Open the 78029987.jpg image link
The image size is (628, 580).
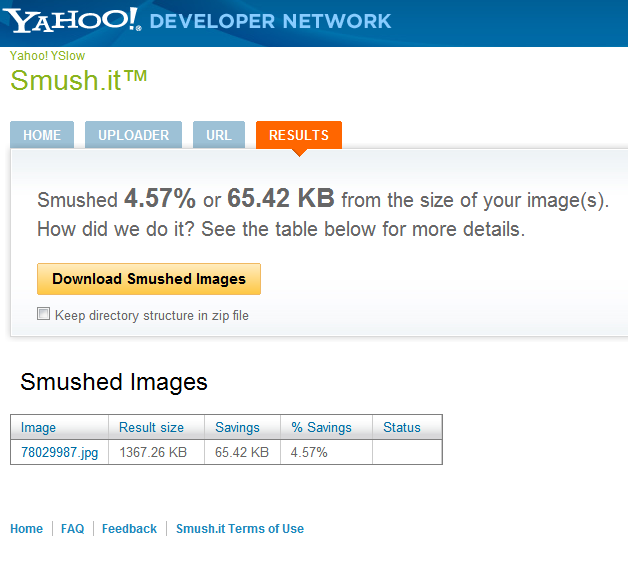59,452
